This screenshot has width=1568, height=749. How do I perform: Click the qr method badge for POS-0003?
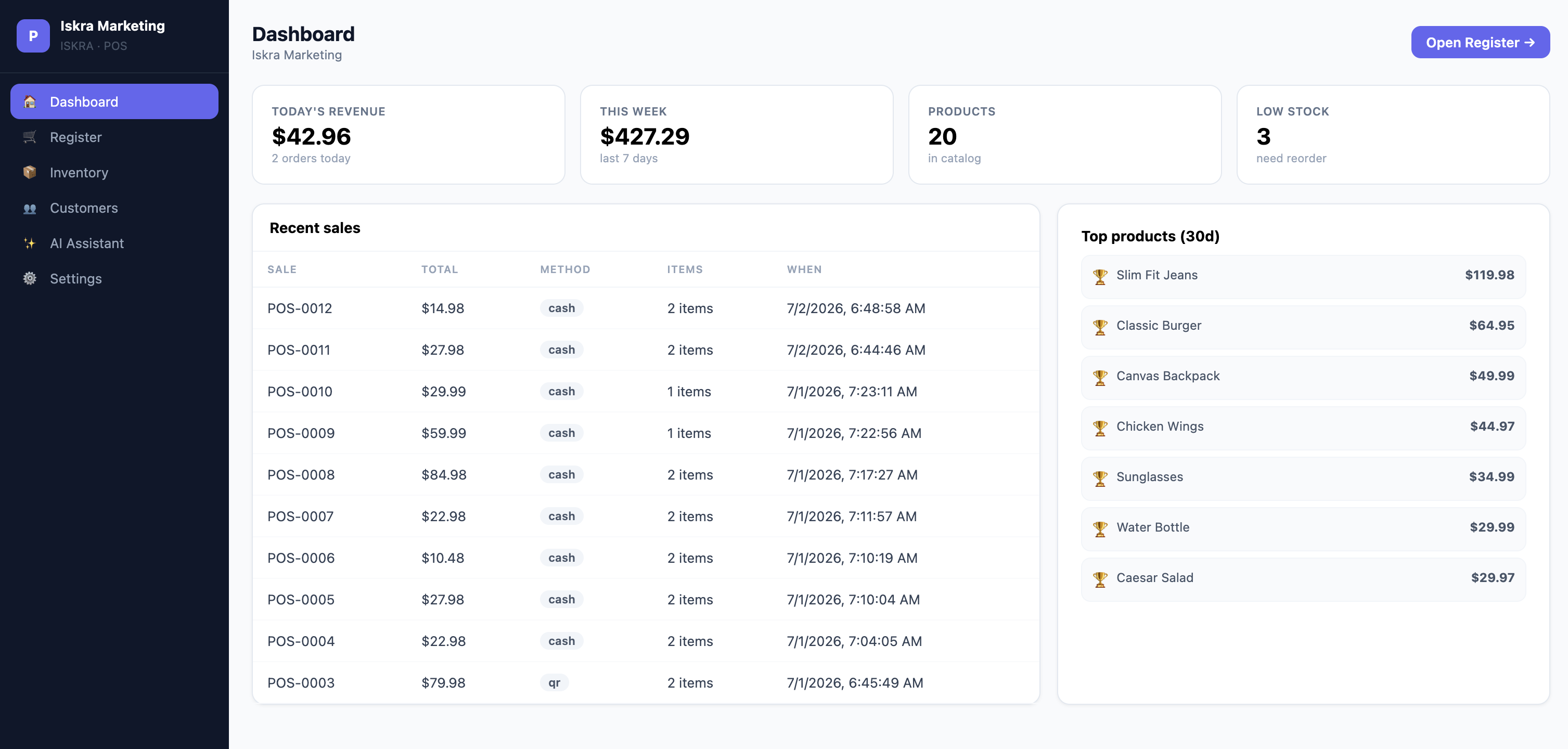[x=554, y=682]
